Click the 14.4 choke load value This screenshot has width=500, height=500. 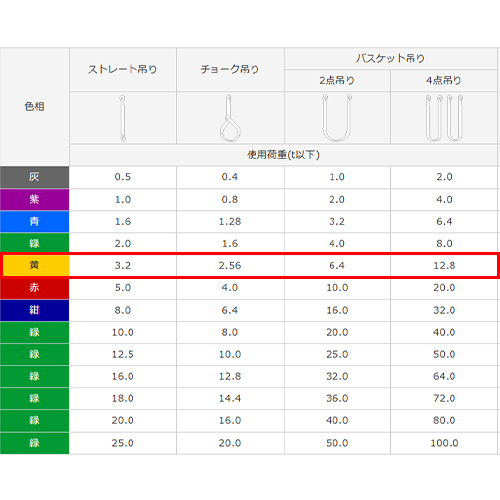[x=230, y=398]
